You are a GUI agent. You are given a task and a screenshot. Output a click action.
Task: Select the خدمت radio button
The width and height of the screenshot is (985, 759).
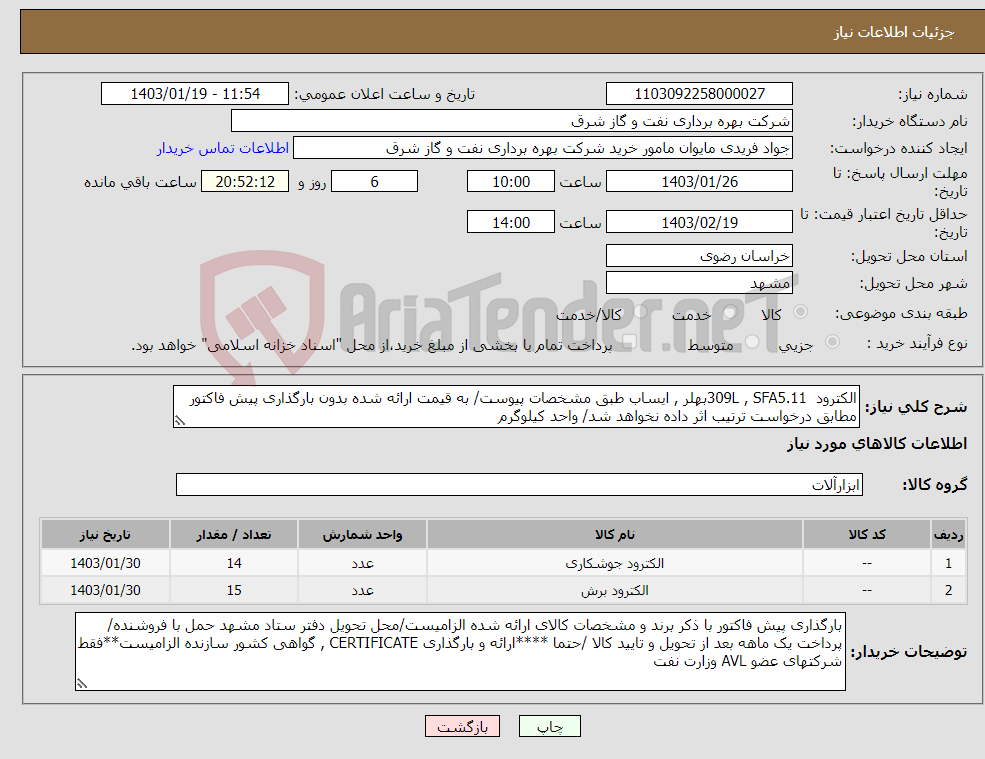pyautogui.click(x=730, y=312)
